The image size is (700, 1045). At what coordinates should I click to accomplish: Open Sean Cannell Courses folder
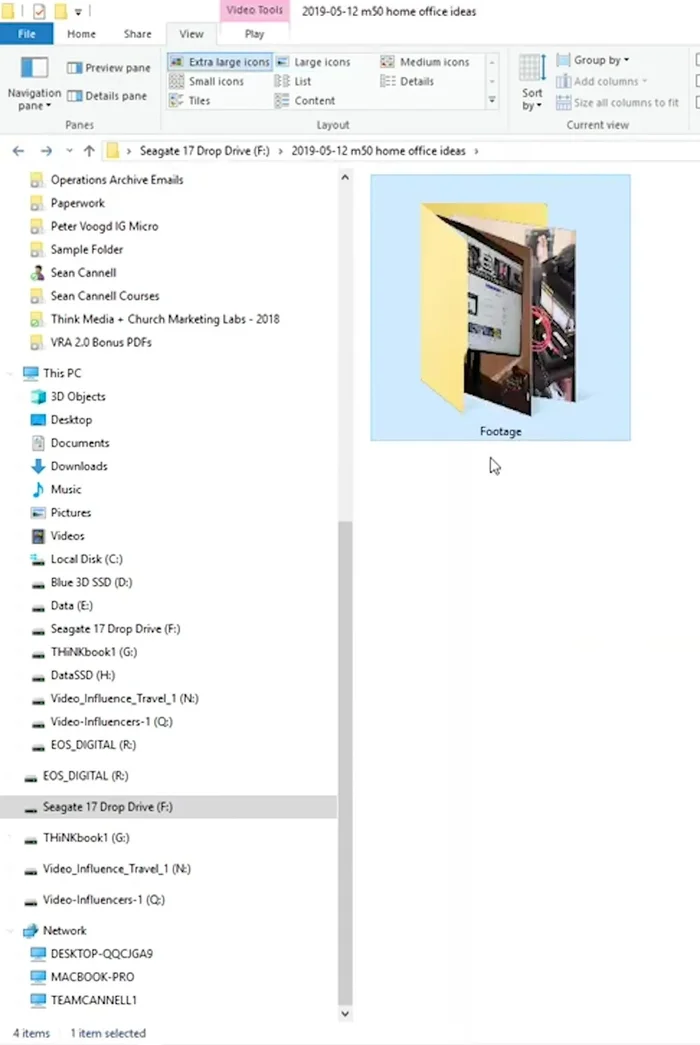[105, 296]
